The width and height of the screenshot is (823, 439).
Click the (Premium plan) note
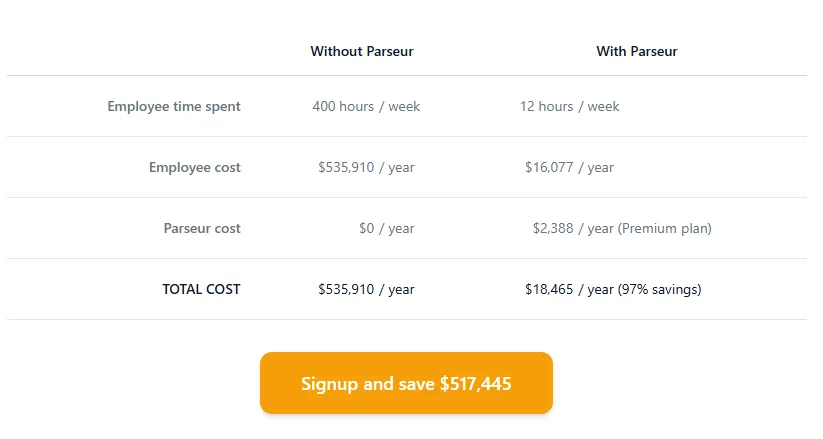(x=665, y=228)
